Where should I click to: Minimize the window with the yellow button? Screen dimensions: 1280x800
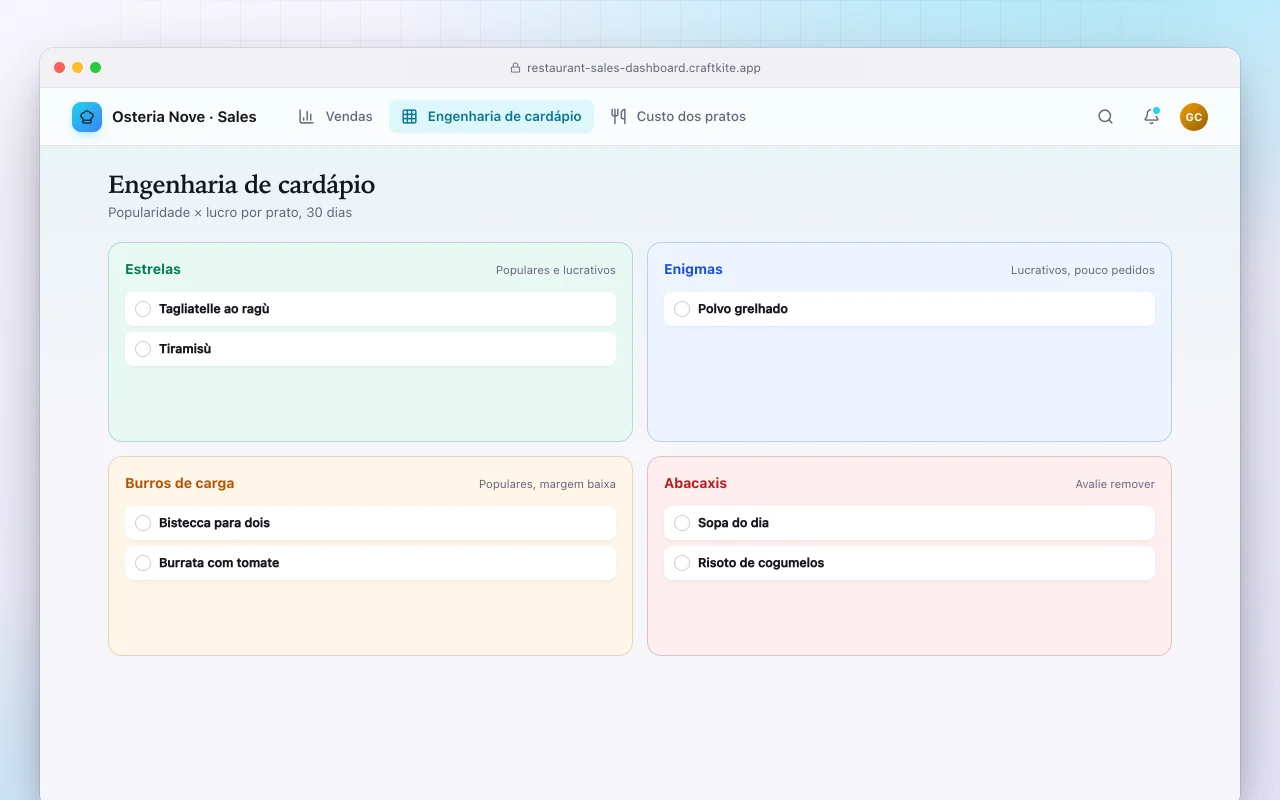point(78,68)
